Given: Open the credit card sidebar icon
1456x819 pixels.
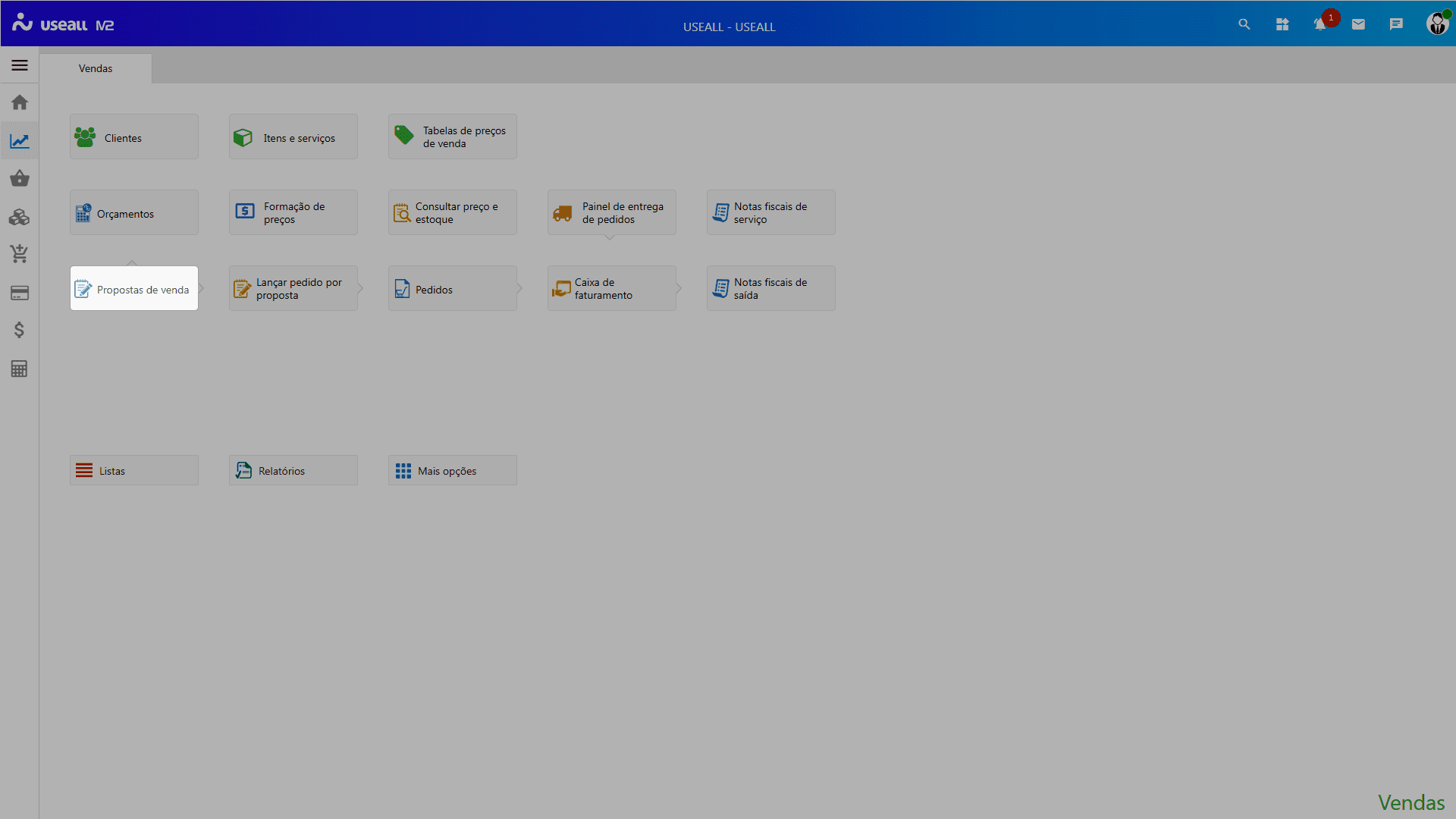Looking at the screenshot, I should point(20,293).
